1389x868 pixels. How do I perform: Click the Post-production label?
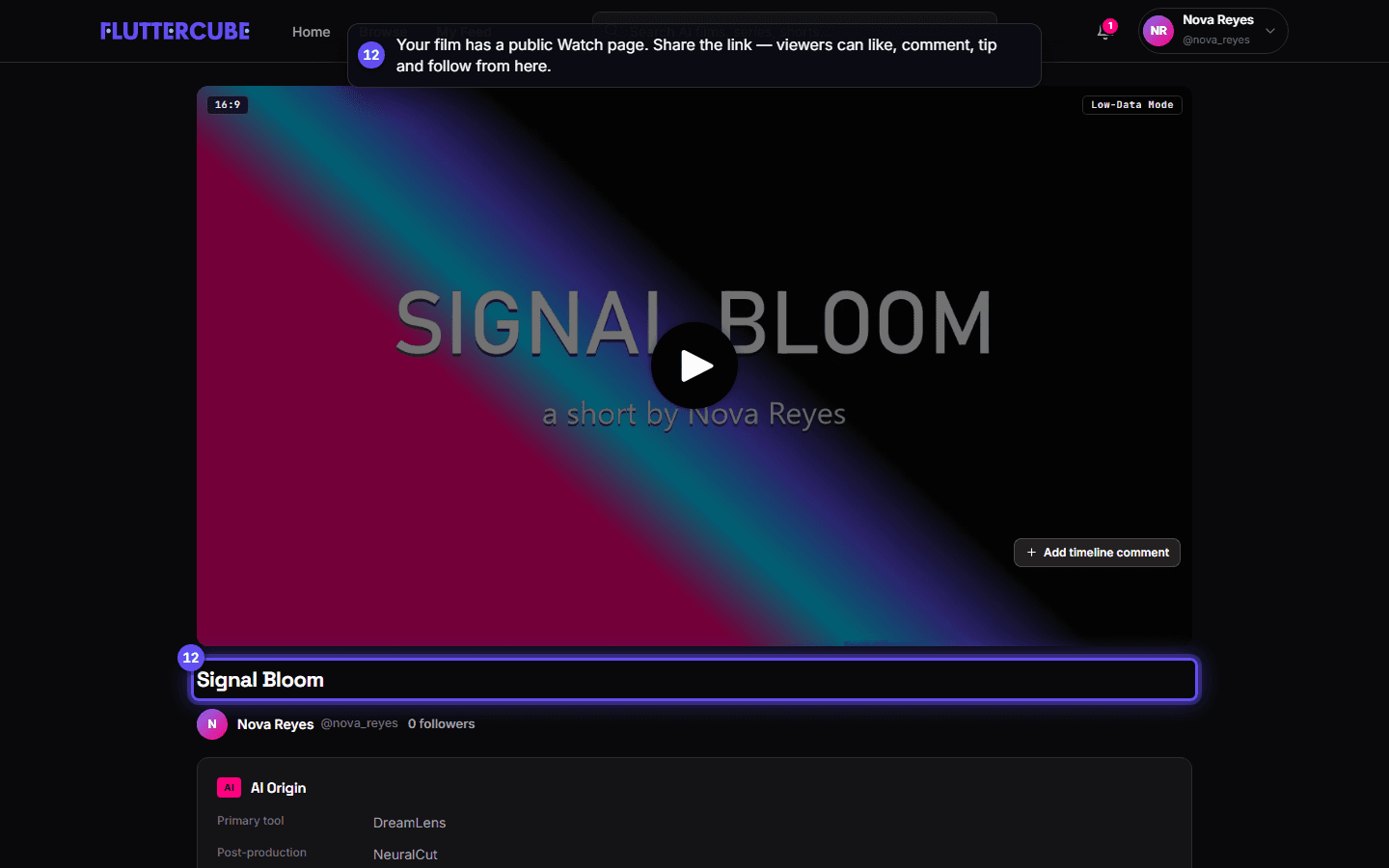pos(261,853)
